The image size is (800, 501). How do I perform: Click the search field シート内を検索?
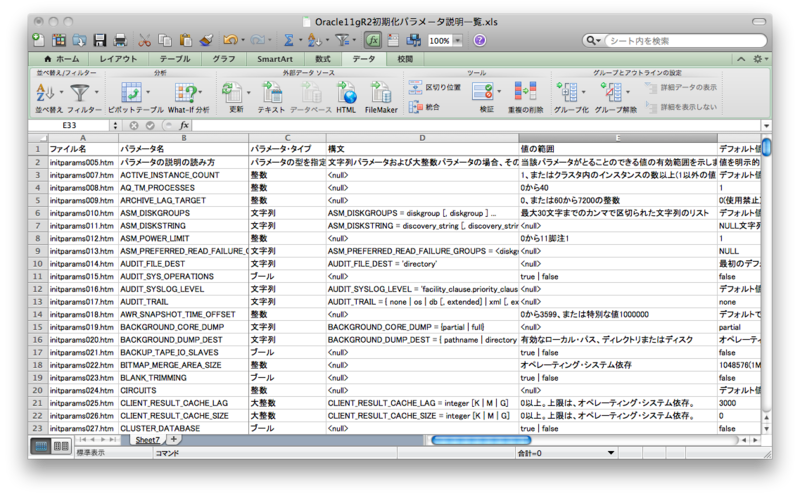(684, 41)
